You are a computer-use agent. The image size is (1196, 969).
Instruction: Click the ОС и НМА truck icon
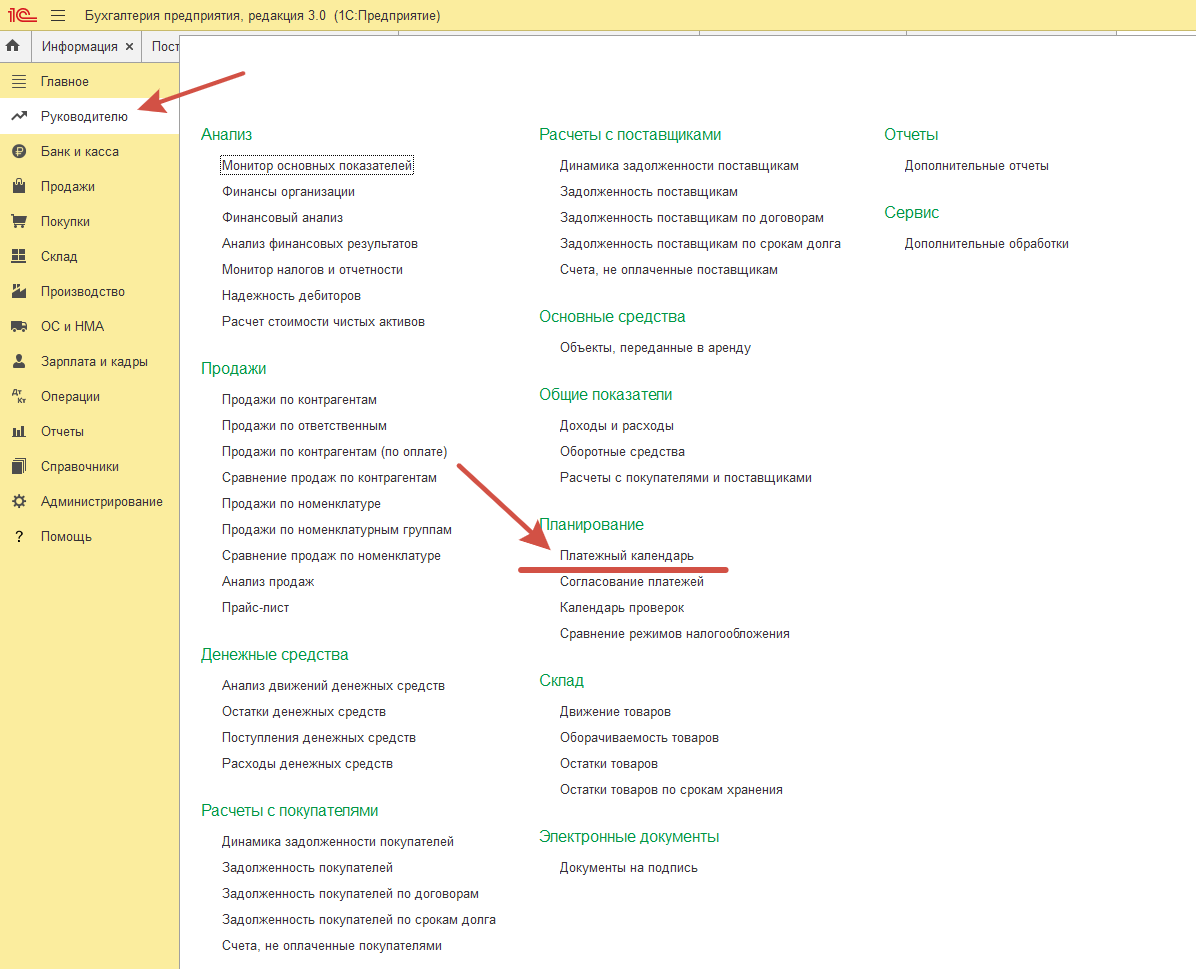pyautogui.click(x=19, y=326)
